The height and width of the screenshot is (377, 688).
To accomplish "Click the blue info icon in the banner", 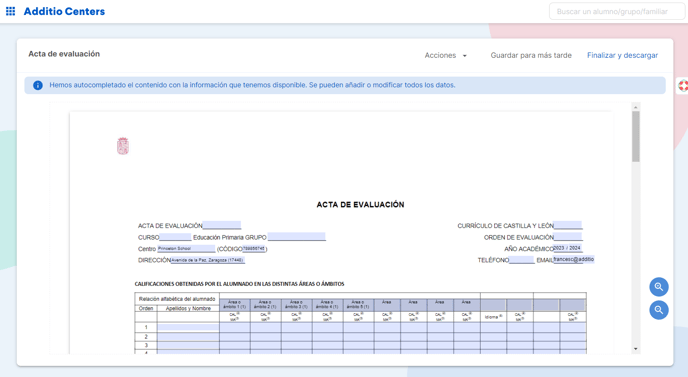I will coord(38,85).
